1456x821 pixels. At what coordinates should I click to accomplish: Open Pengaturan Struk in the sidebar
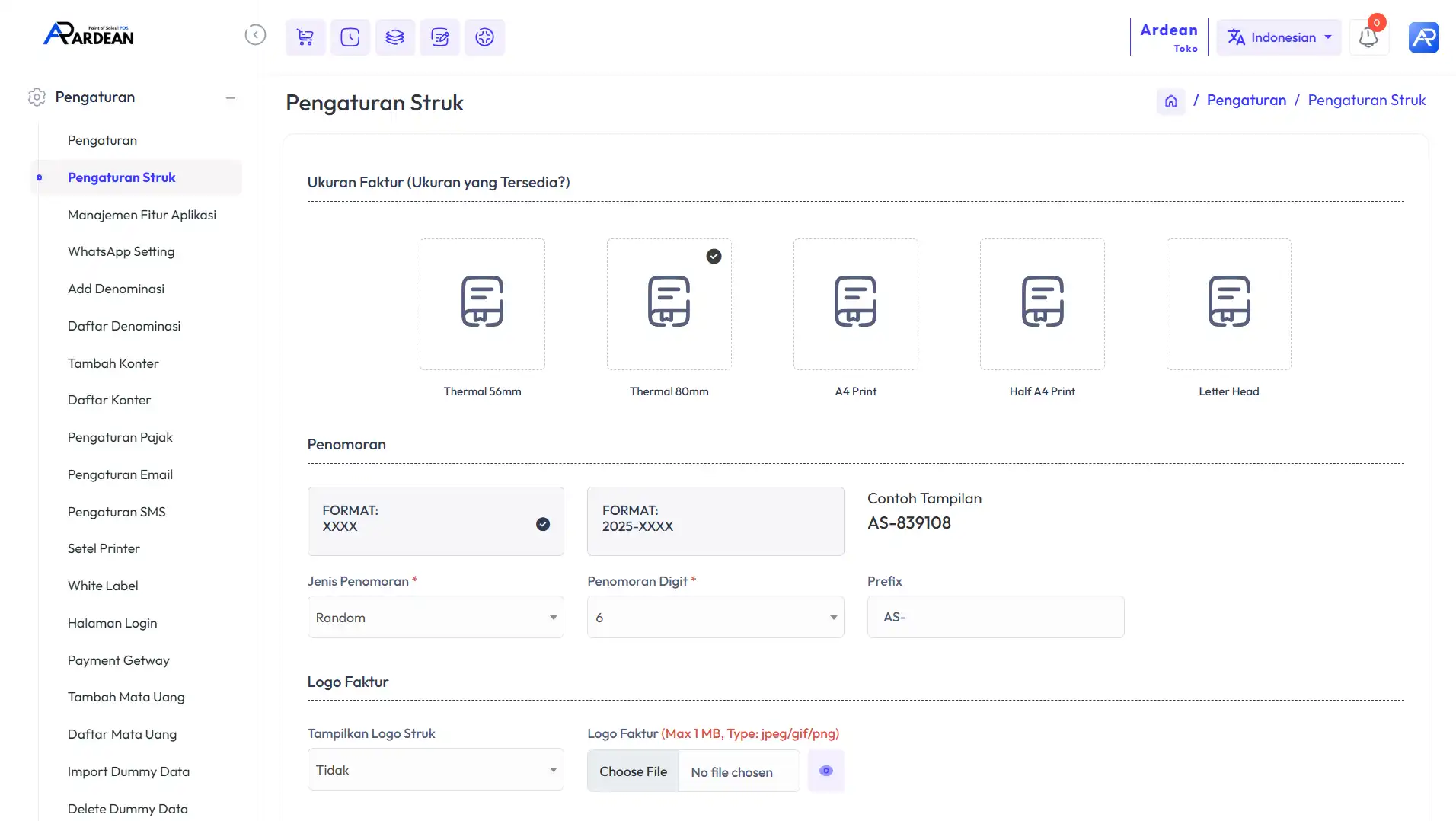[x=121, y=177]
